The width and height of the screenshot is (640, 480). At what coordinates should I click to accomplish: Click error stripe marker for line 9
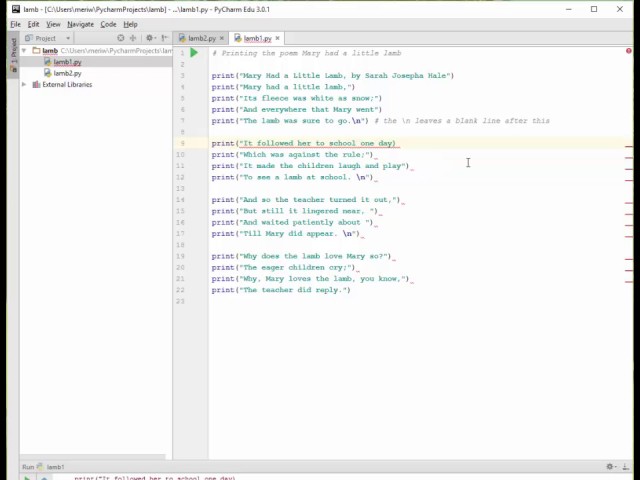(629, 146)
